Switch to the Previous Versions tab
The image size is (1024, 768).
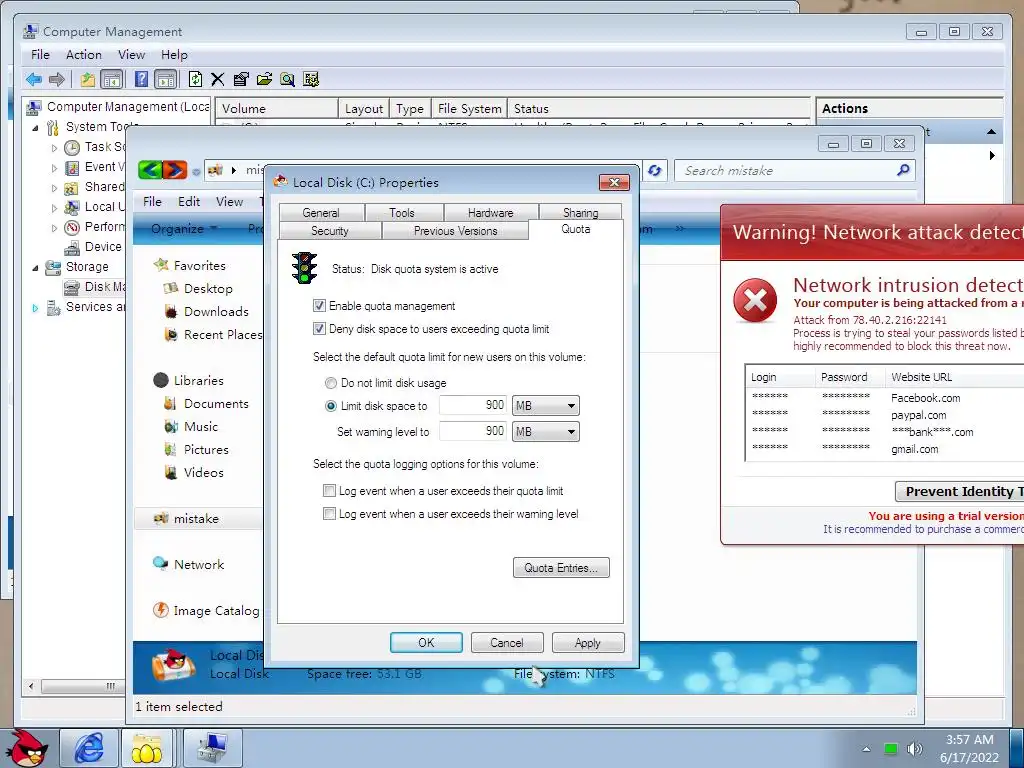pyautogui.click(x=455, y=231)
